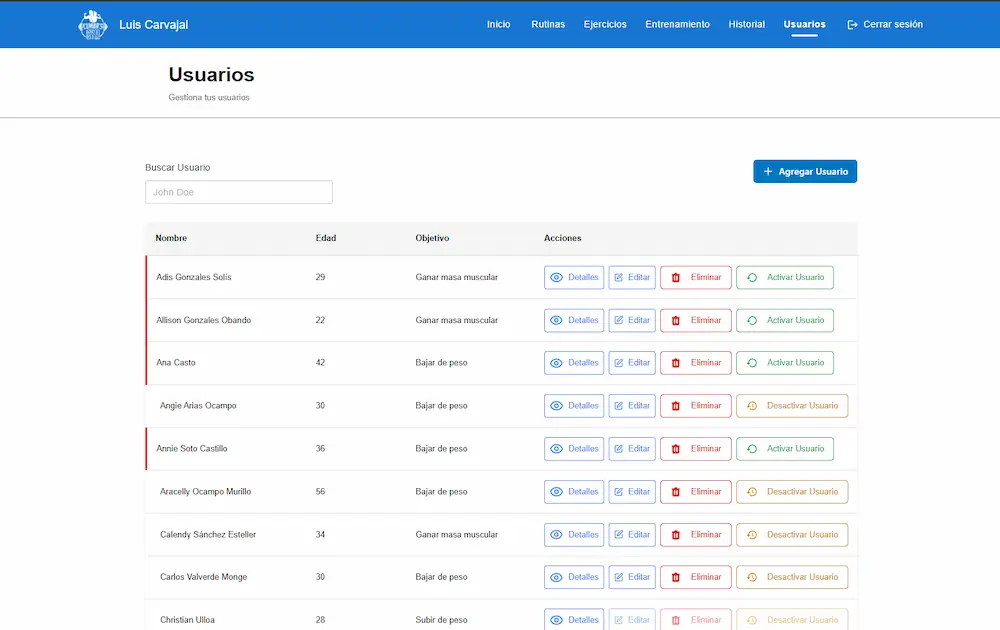Image resolution: width=1000 pixels, height=630 pixels.
Task: Click the name Christian Ulloa
Action: 187,620
